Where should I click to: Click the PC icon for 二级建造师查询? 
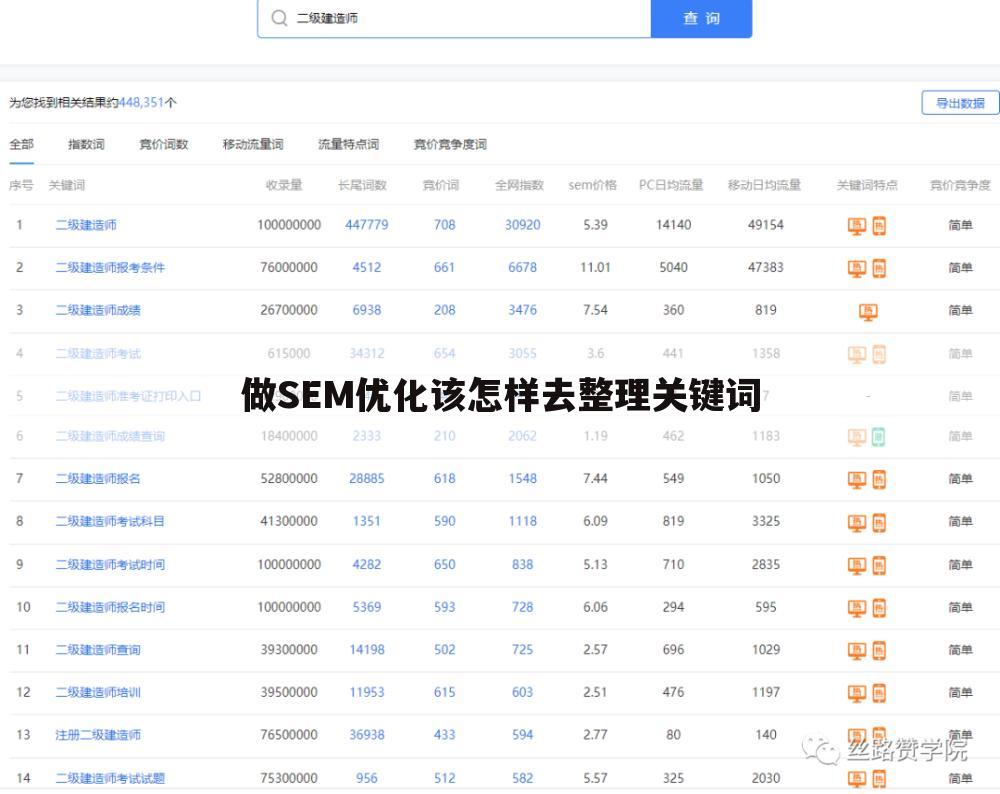coord(857,651)
